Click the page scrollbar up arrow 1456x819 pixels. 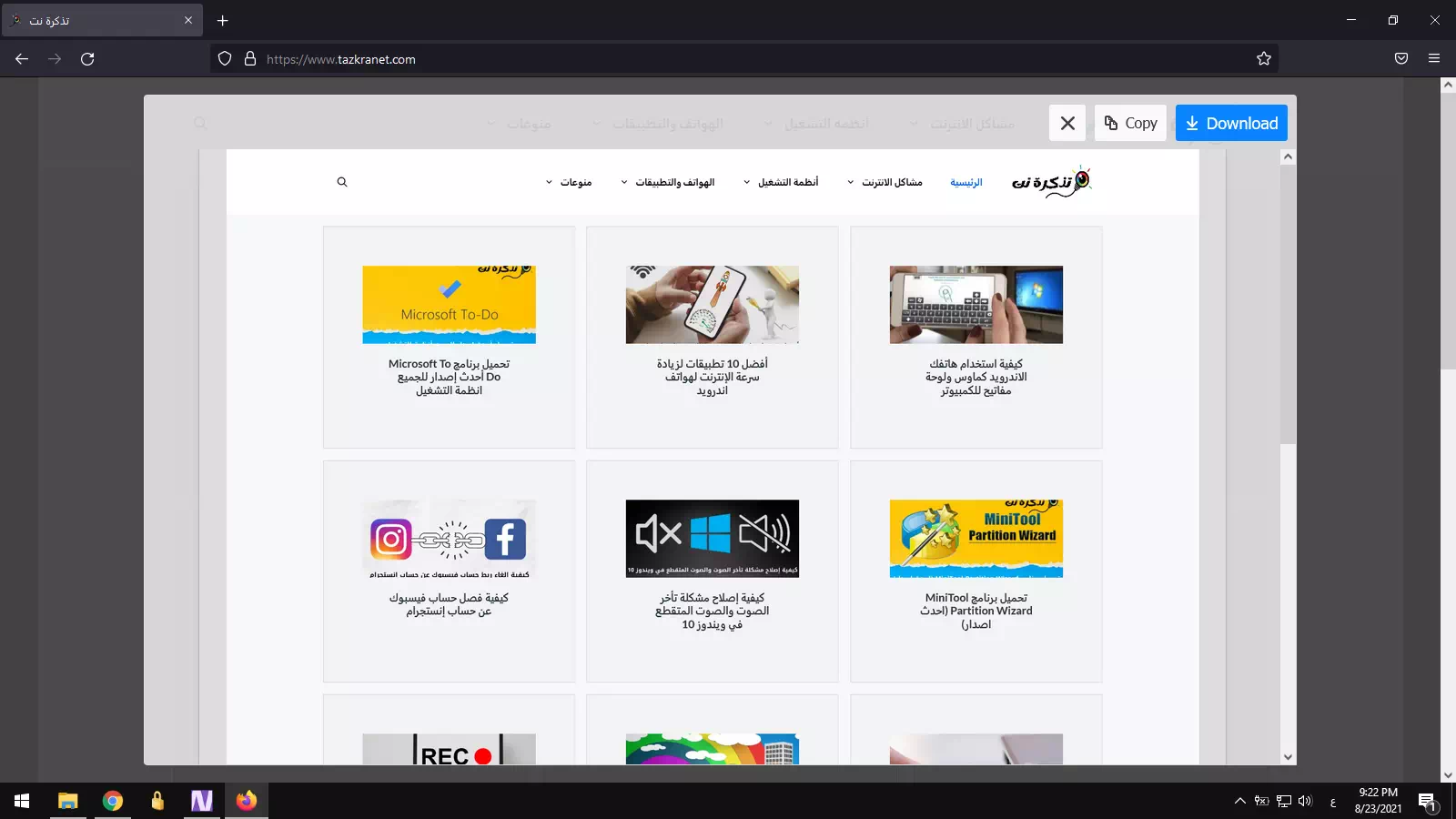tap(1448, 85)
